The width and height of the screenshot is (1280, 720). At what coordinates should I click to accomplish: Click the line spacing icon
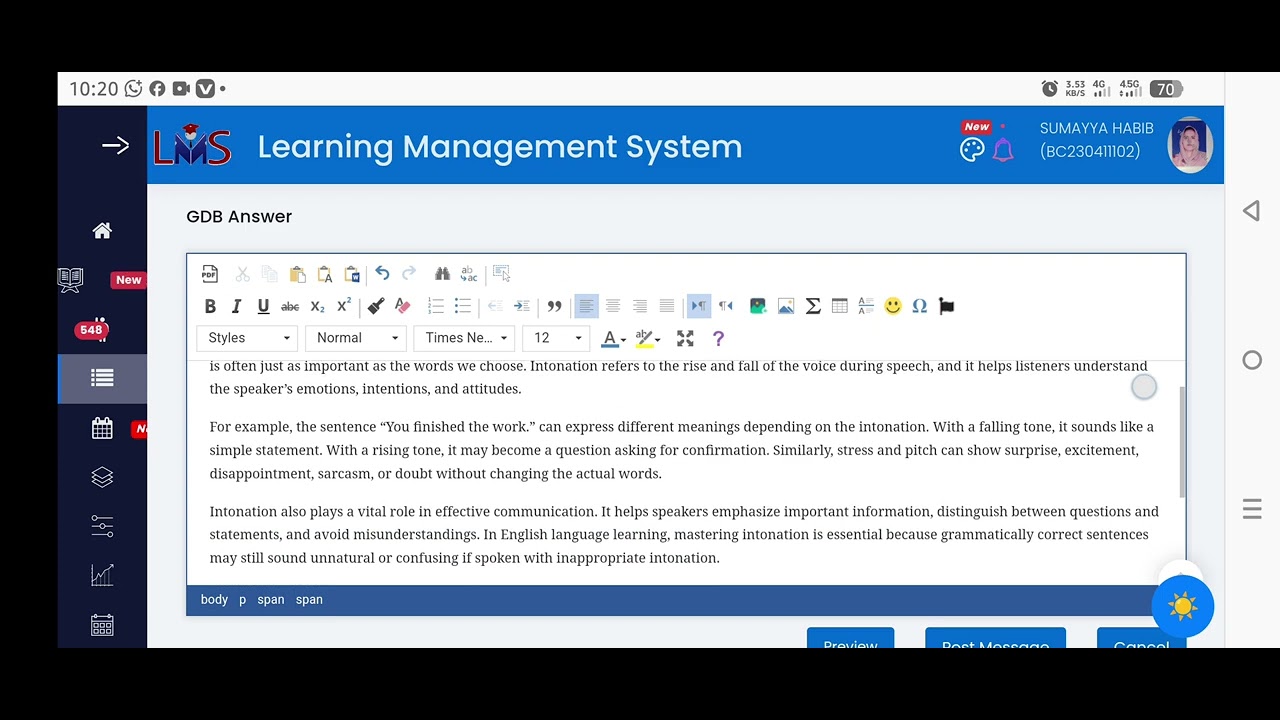coord(866,306)
